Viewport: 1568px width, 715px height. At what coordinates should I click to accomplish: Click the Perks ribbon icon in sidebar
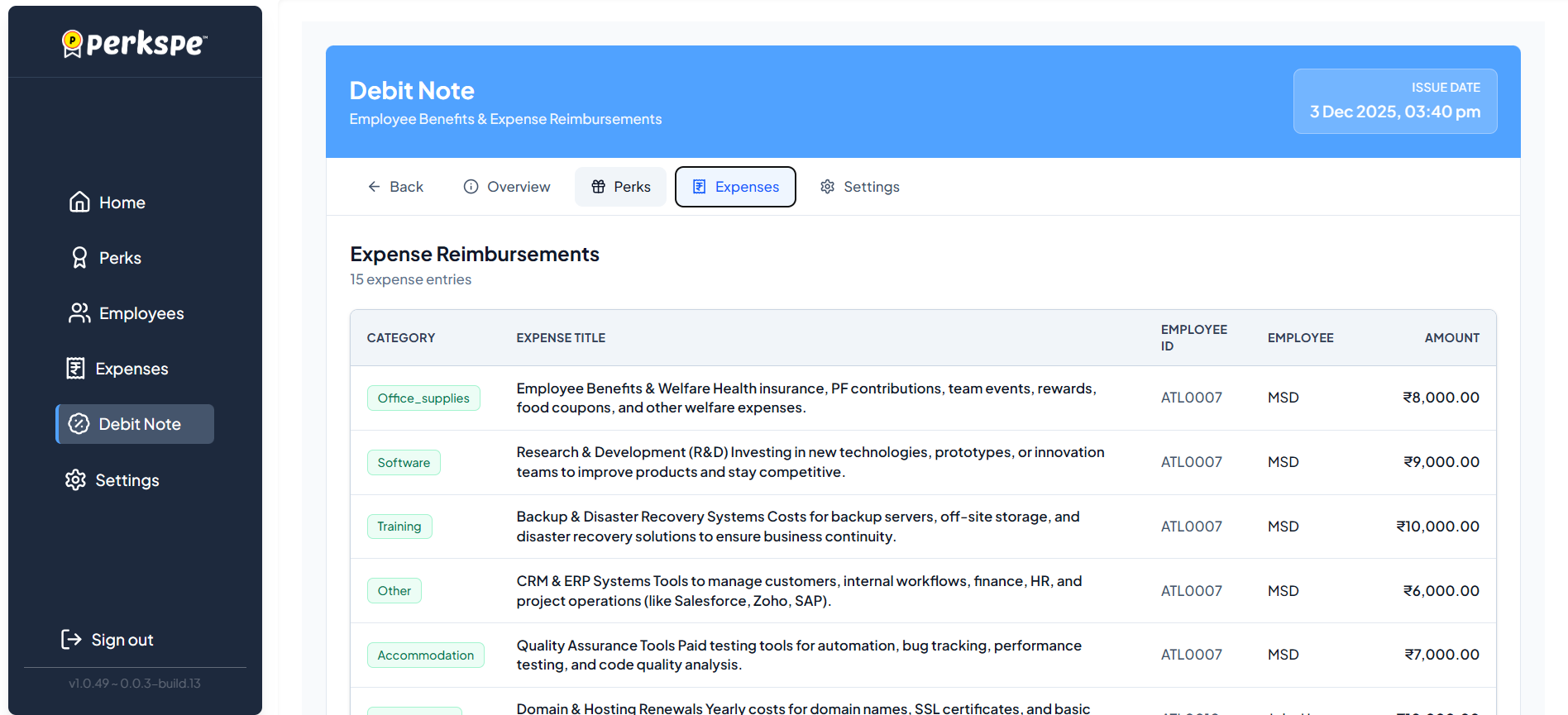pyautogui.click(x=79, y=258)
